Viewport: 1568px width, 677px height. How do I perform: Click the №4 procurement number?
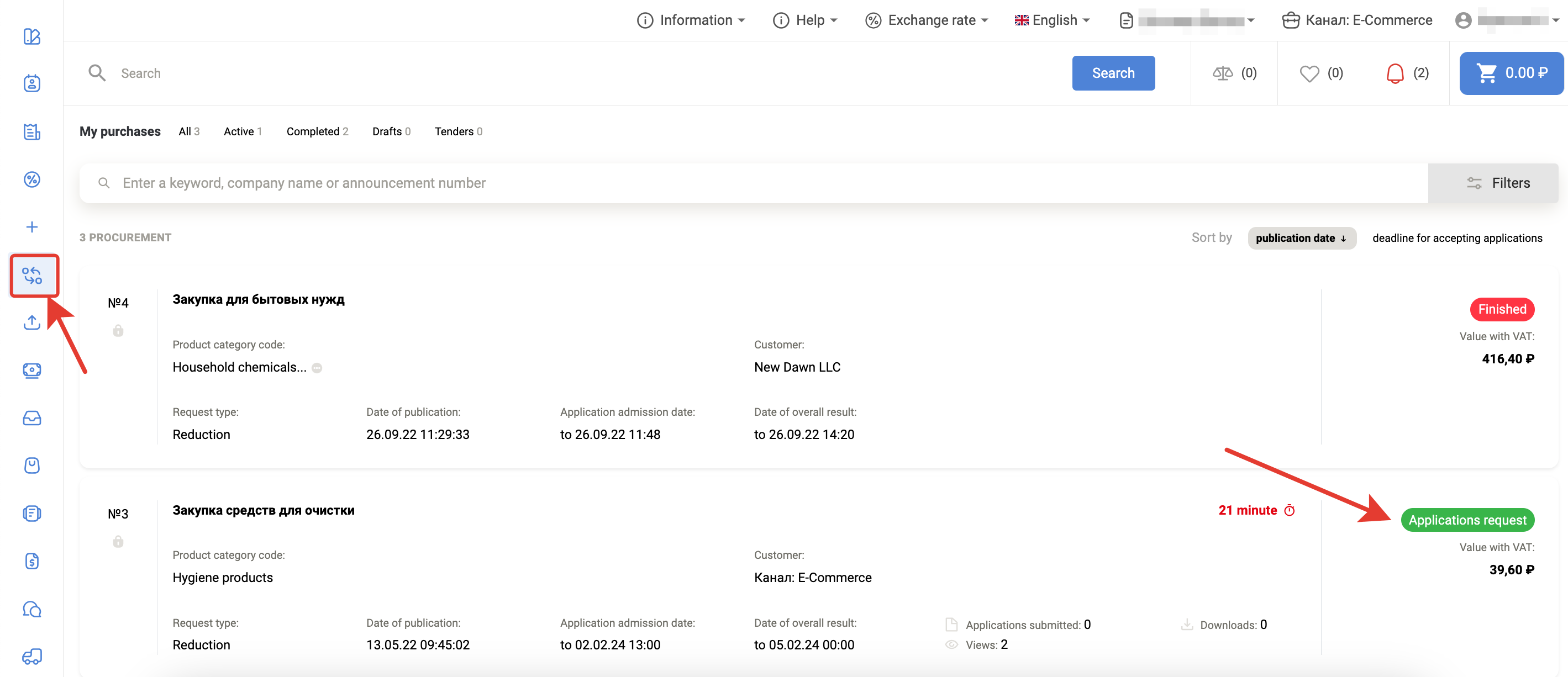118,303
